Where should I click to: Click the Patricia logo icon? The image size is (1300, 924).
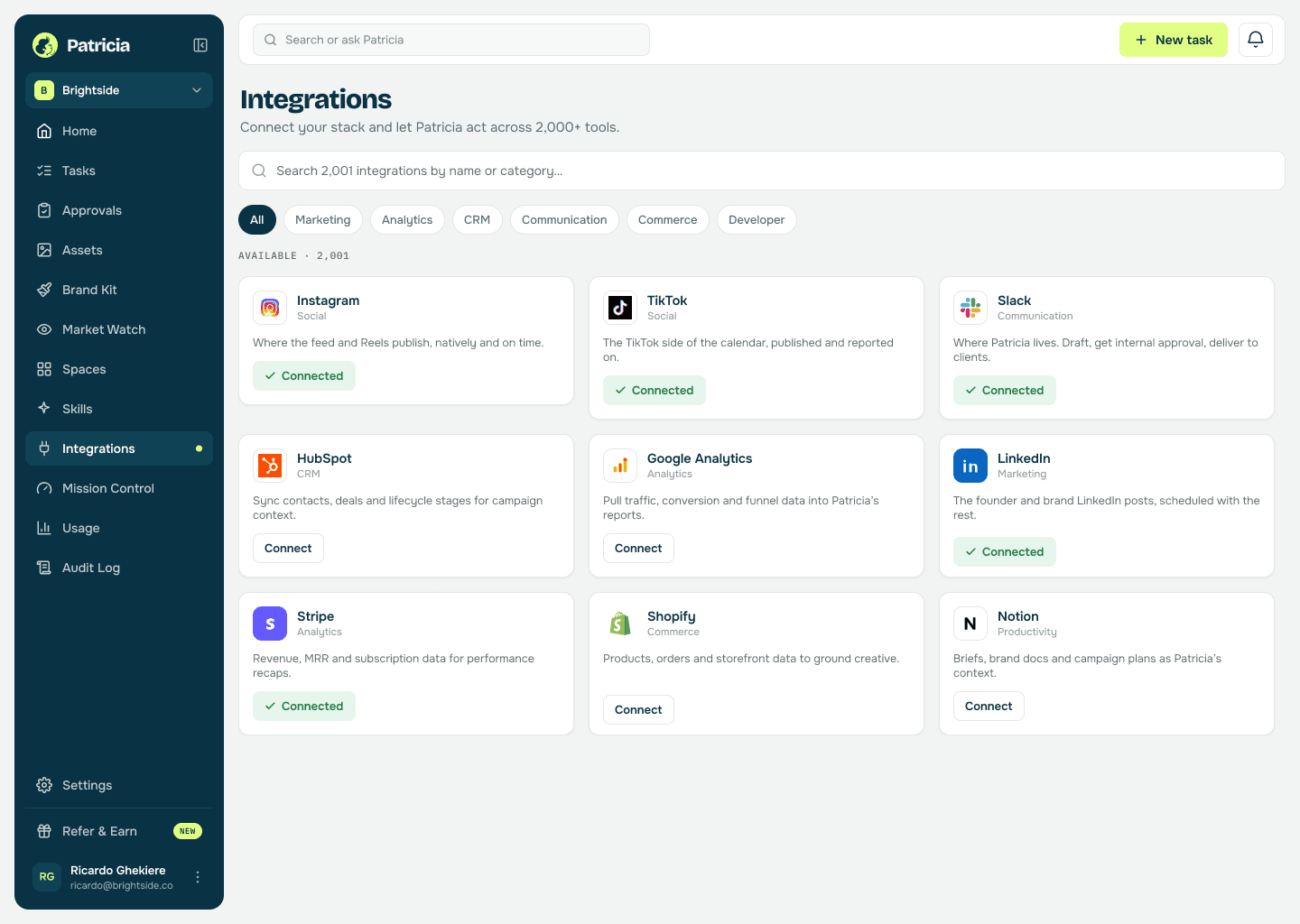[x=45, y=45]
